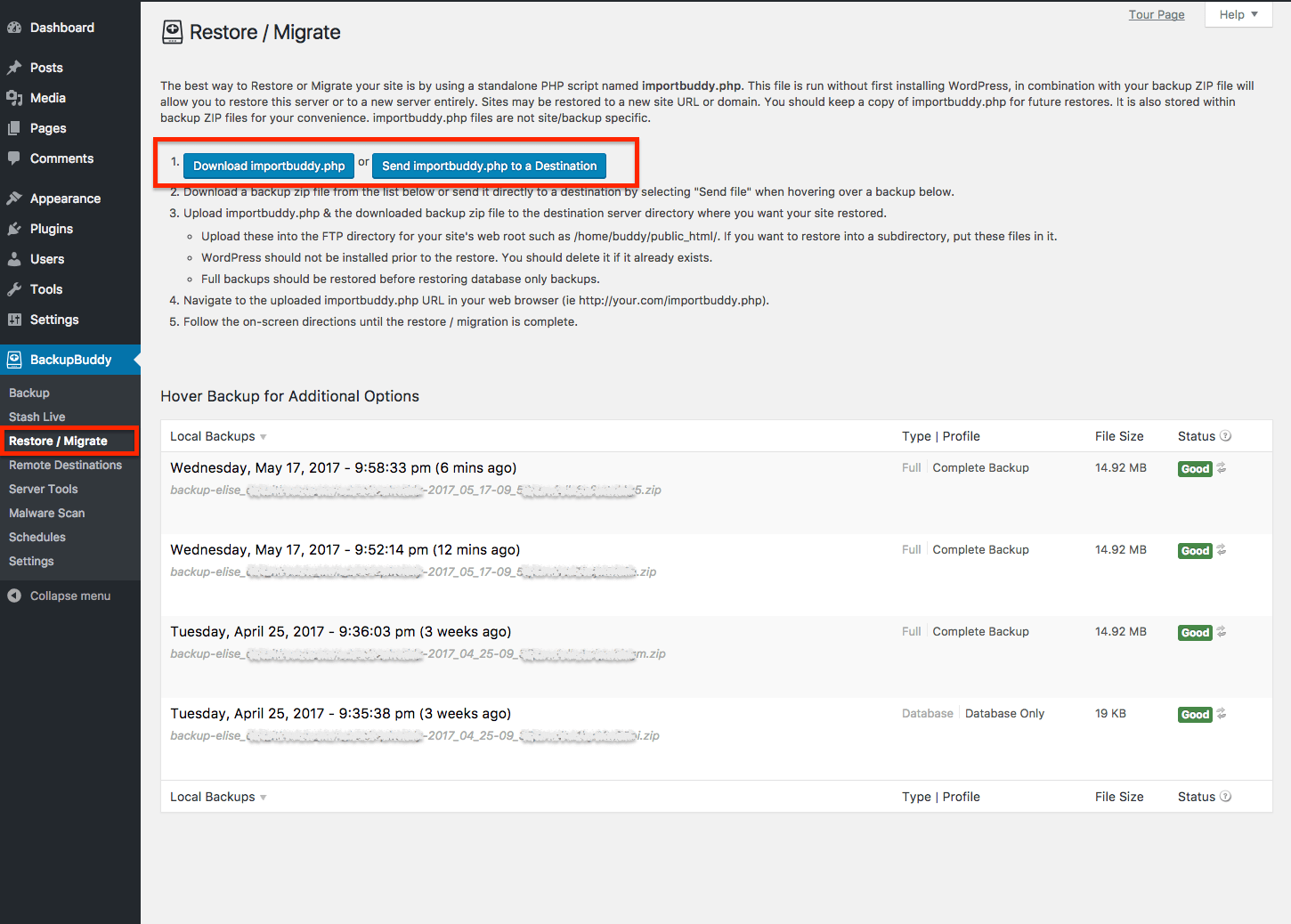Screen dimensions: 1291x924
Task: Open Comments via the speech bubble icon
Action: coord(14,158)
